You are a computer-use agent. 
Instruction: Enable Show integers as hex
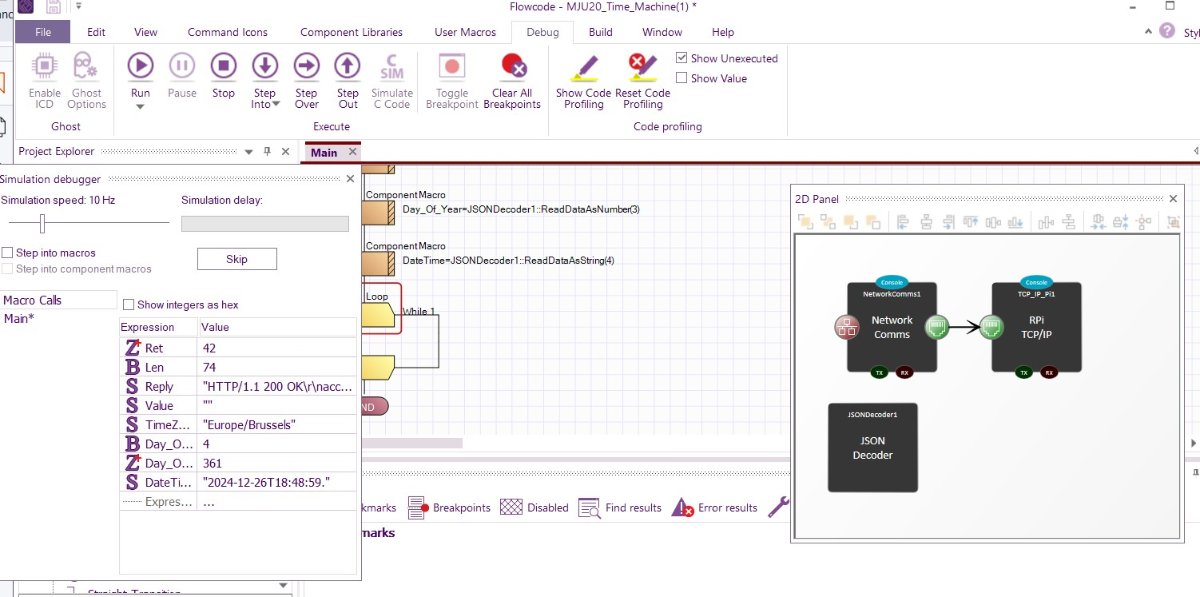(128, 304)
